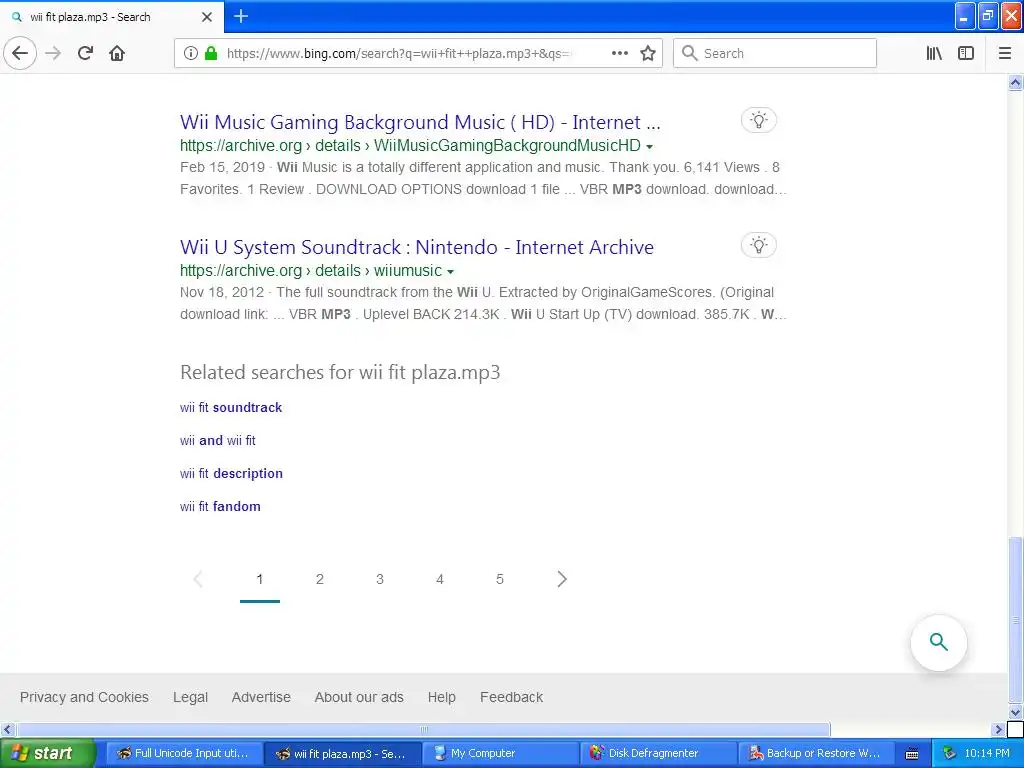Click the lightbulb icon beside Wii Music result

(x=758, y=120)
